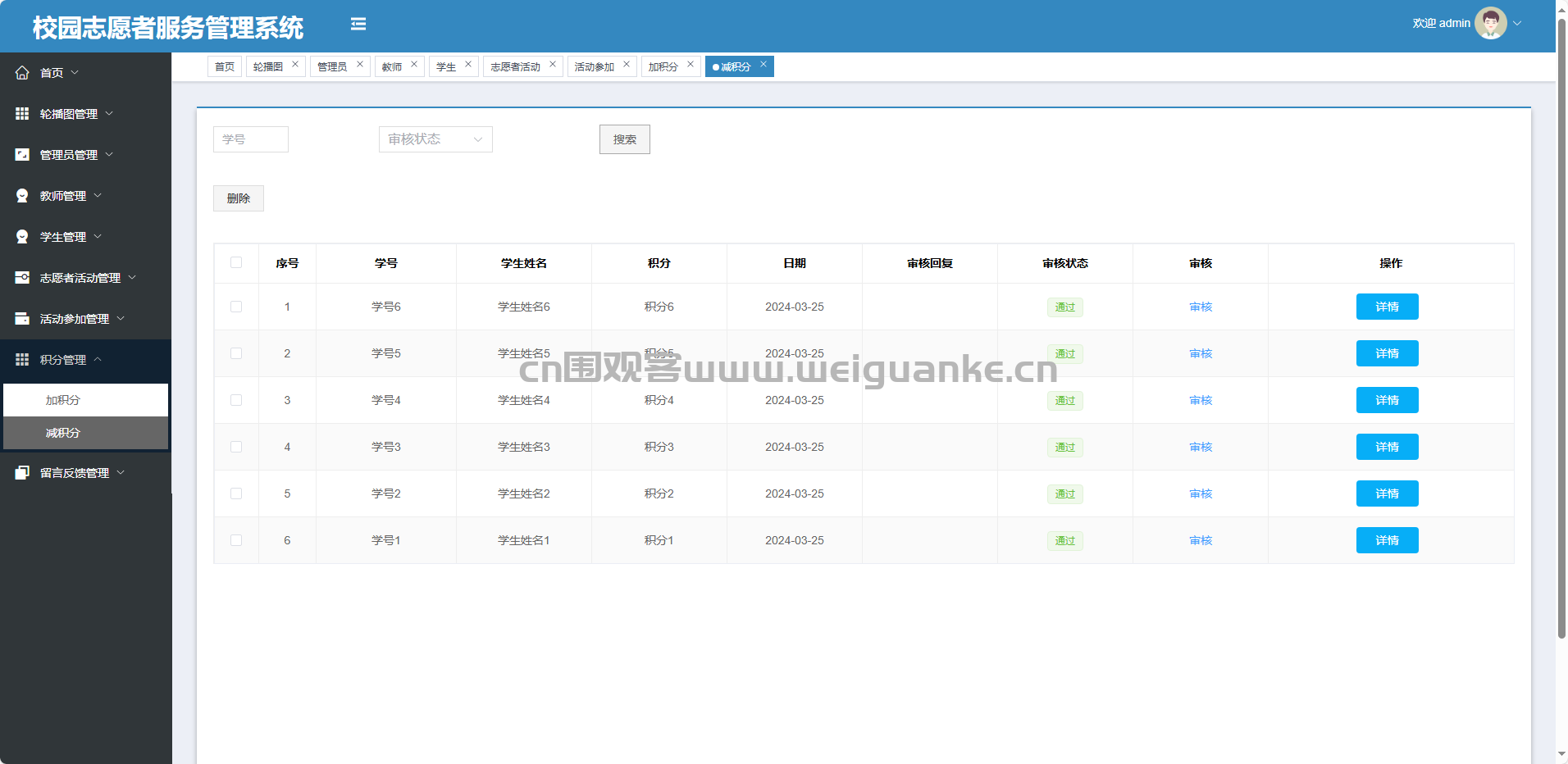Switch to the 加积分 tab
The image size is (1568, 764).
pos(663,66)
